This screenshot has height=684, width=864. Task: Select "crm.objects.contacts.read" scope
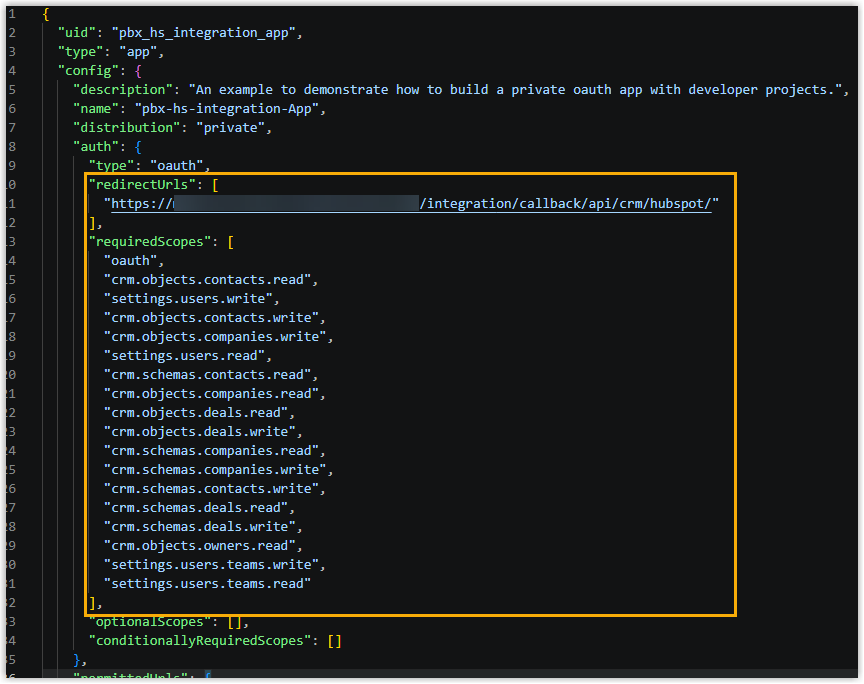(x=208, y=280)
